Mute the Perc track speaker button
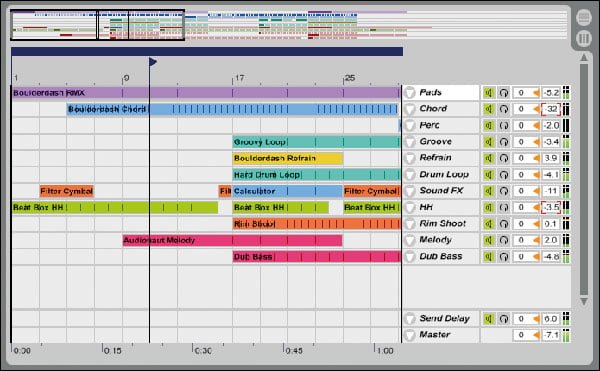The image size is (600, 371). (x=489, y=125)
